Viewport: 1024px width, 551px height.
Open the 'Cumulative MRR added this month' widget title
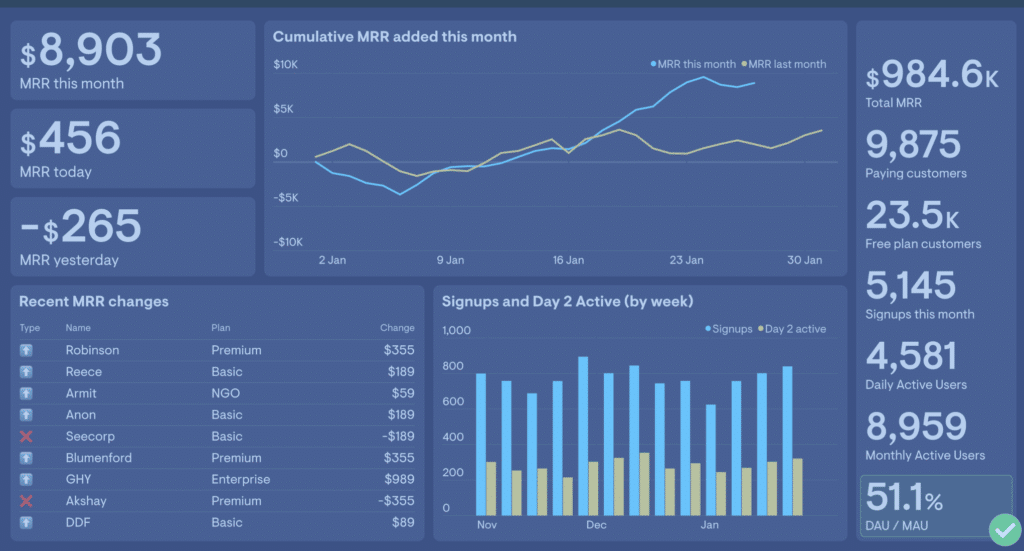click(x=395, y=37)
